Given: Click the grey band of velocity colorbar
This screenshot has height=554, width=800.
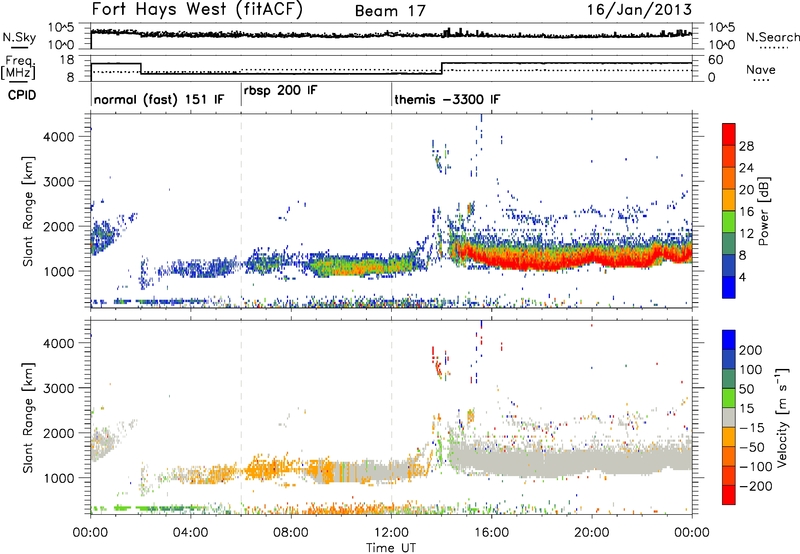Looking at the screenshot, I should click(729, 417).
